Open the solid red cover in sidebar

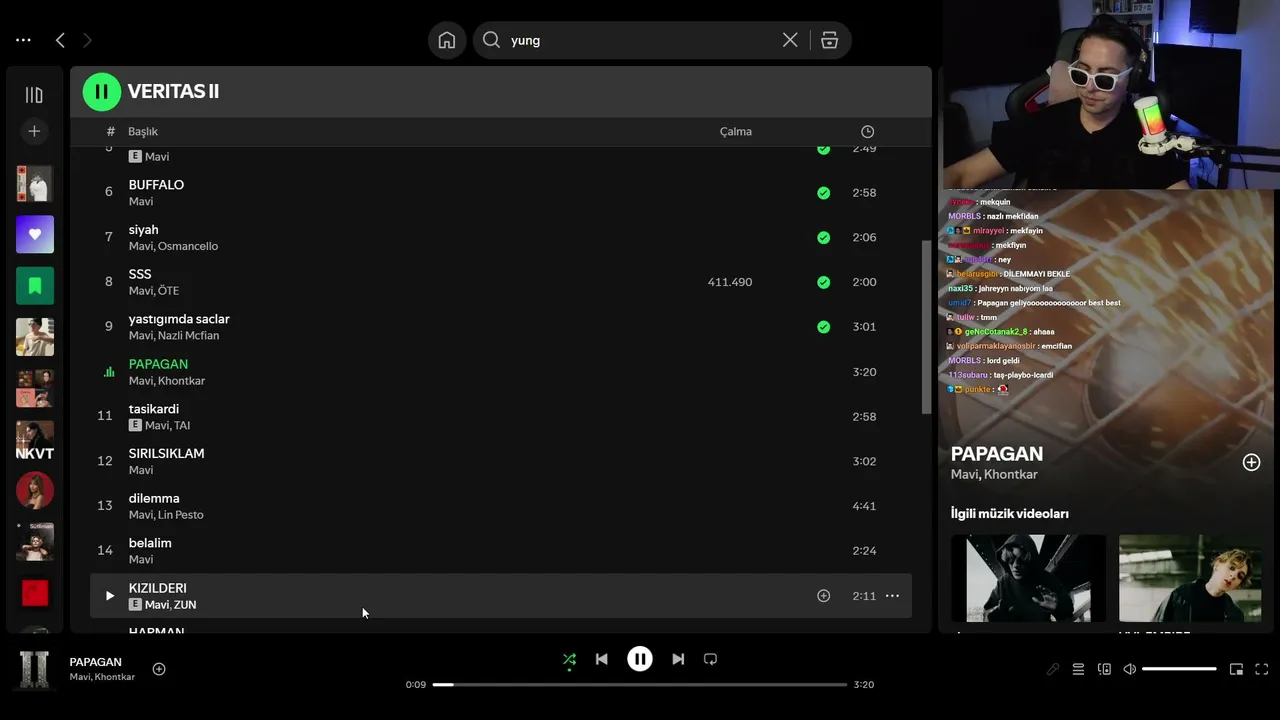coord(35,593)
